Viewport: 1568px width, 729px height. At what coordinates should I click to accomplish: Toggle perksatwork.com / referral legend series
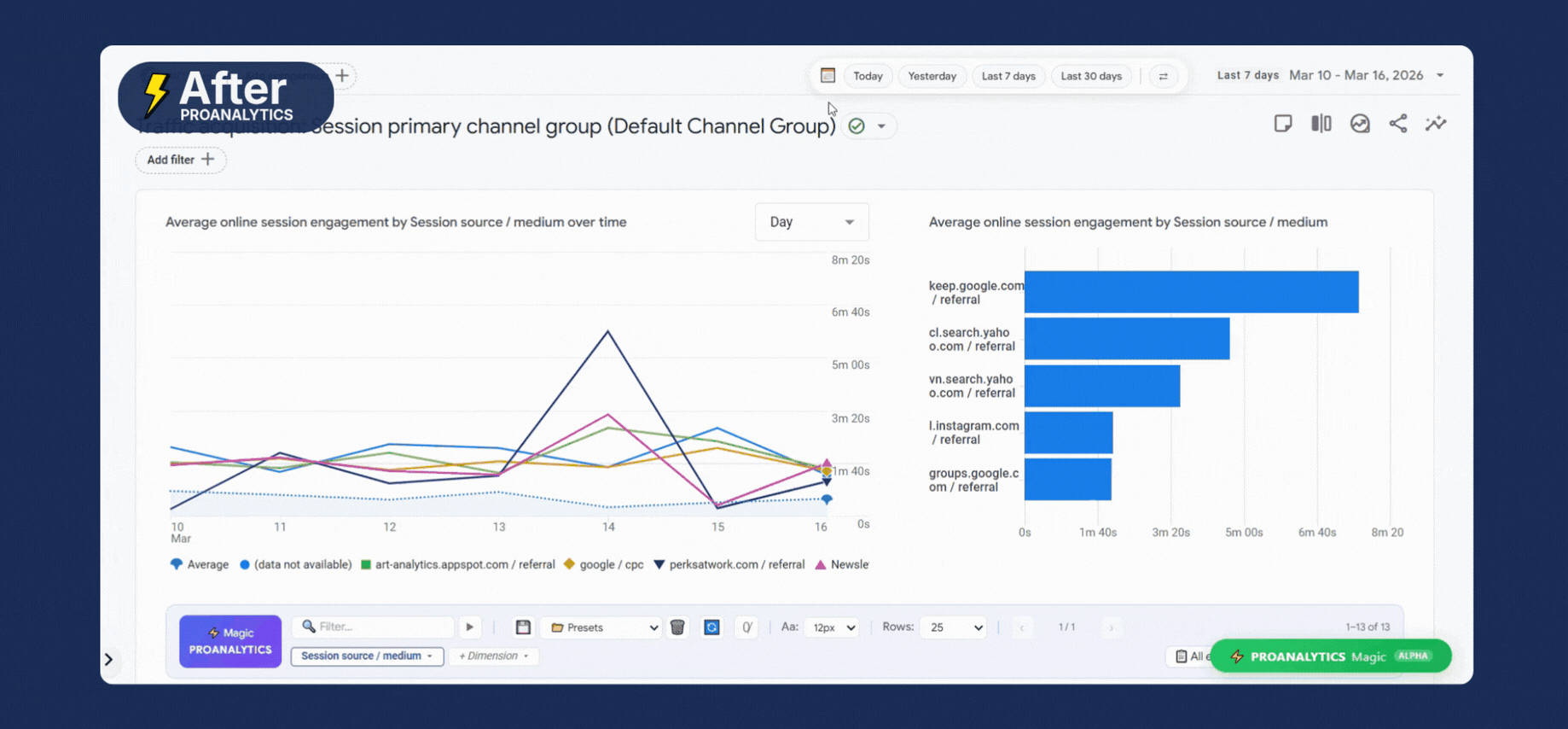pos(729,564)
